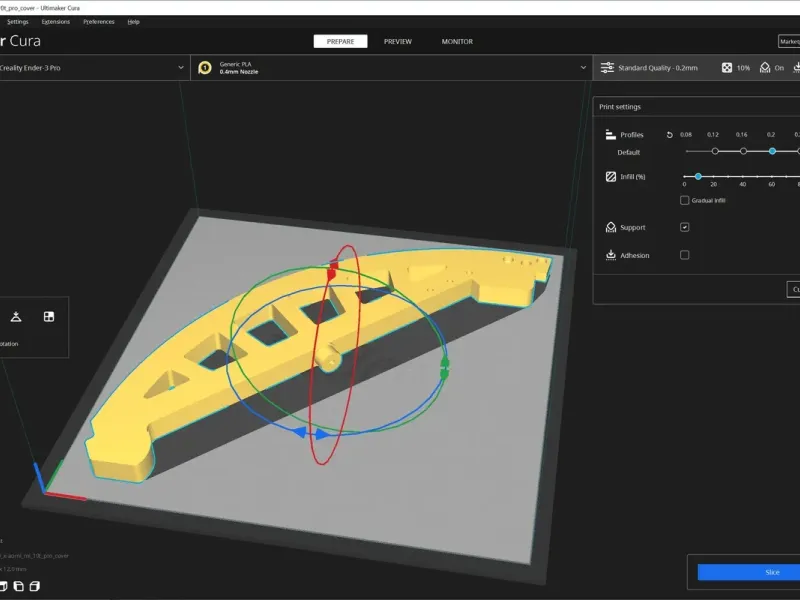800x600 pixels.
Task: Enable the Adhesion checkbox
Action: pyautogui.click(x=685, y=255)
